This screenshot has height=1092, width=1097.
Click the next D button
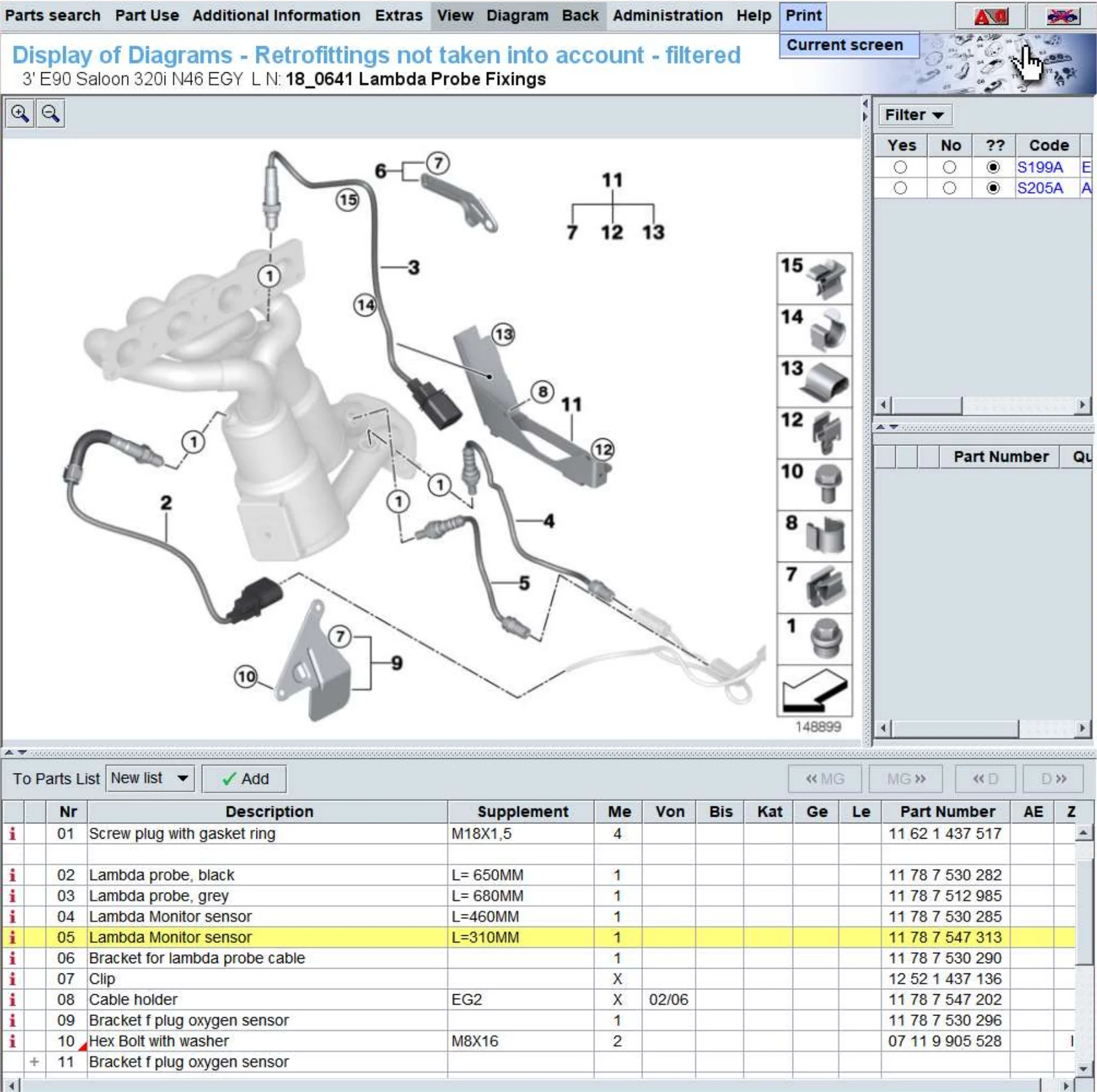(1053, 779)
